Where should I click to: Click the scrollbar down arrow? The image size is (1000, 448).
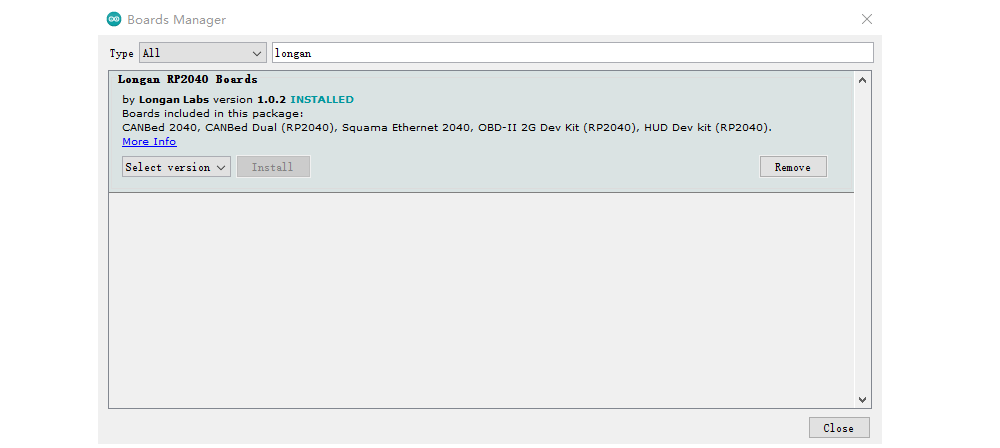(x=862, y=400)
